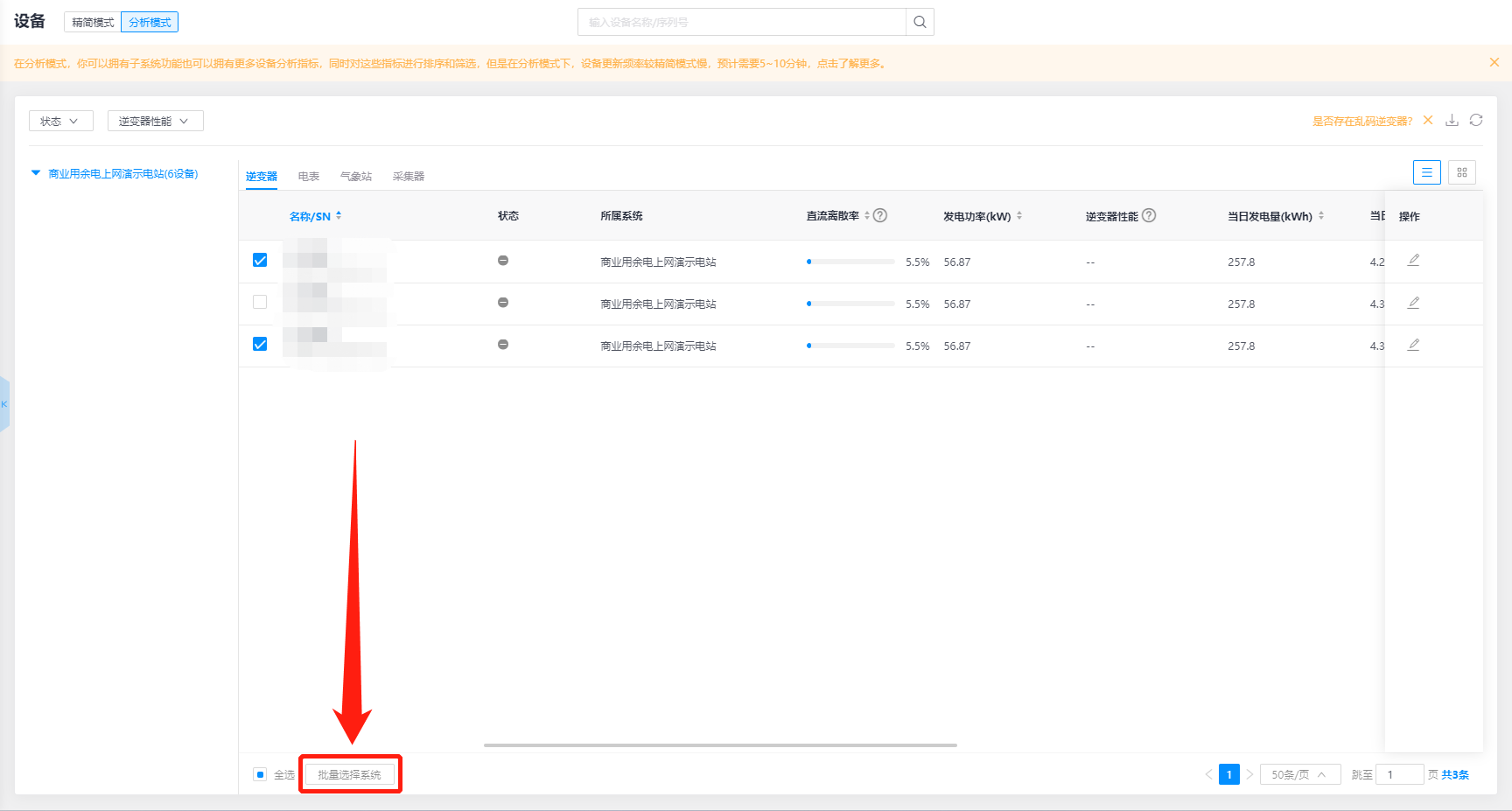The height and width of the screenshot is (811, 1512).
Task: Click the 批量选择系统 button
Action: [x=349, y=774]
